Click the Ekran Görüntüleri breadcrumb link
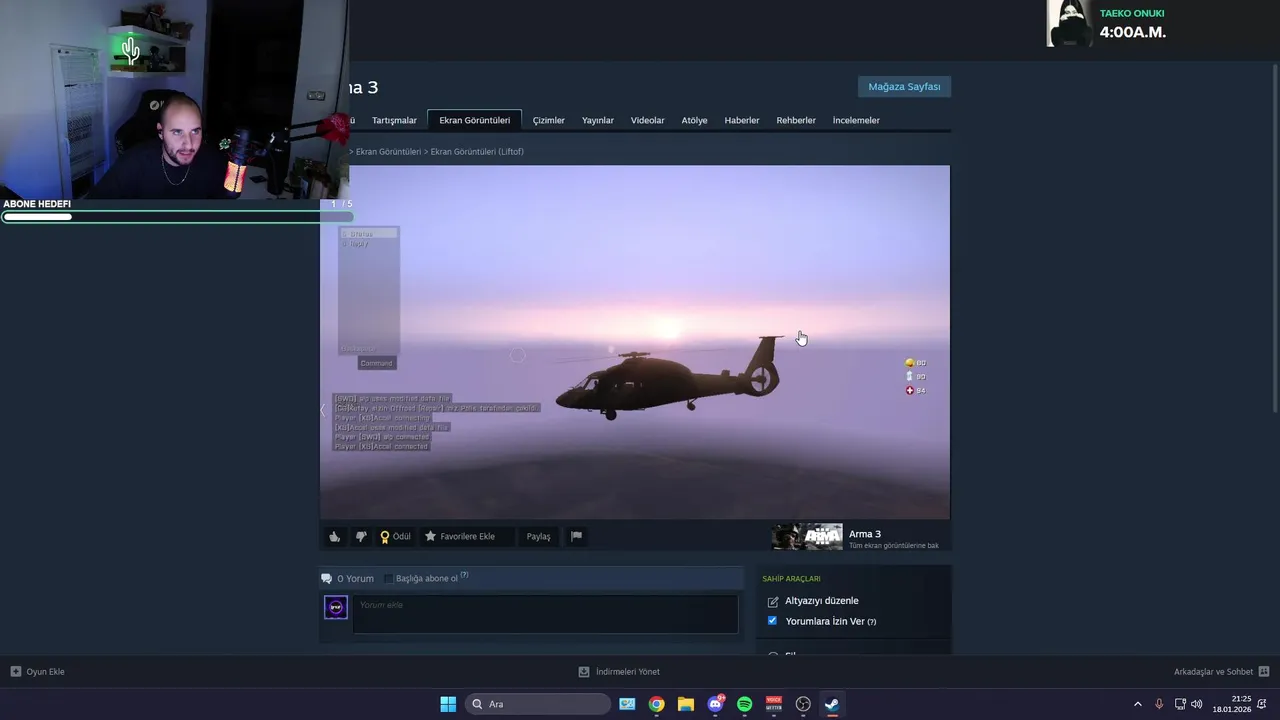 (388, 152)
